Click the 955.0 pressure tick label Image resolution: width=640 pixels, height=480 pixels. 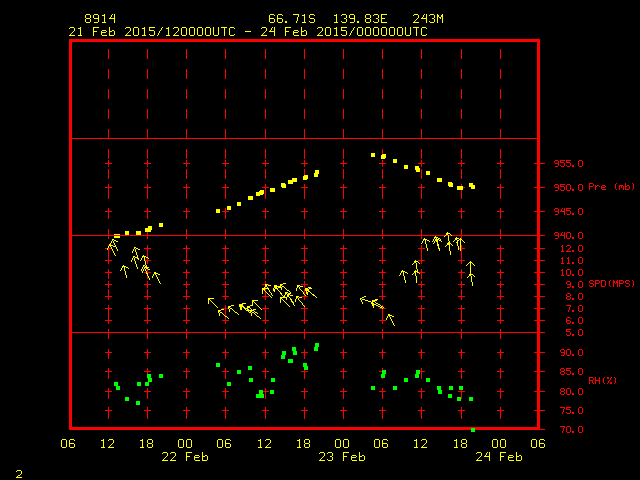pyautogui.click(x=568, y=164)
